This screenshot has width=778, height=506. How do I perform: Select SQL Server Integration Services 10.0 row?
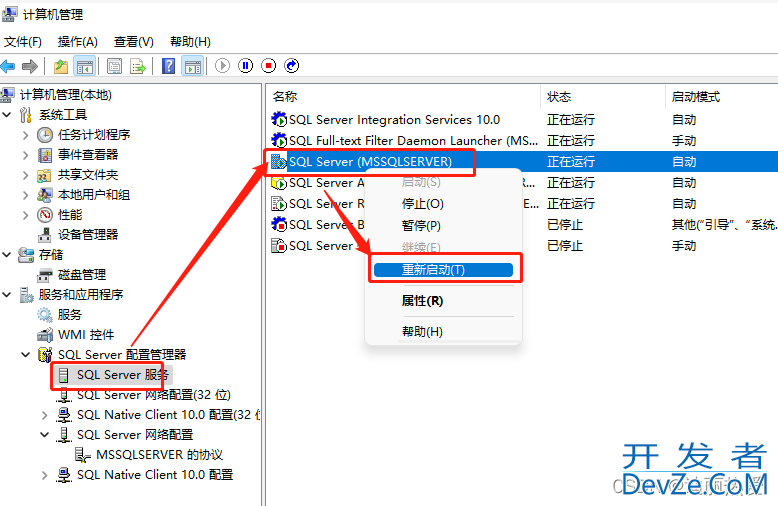(x=394, y=120)
